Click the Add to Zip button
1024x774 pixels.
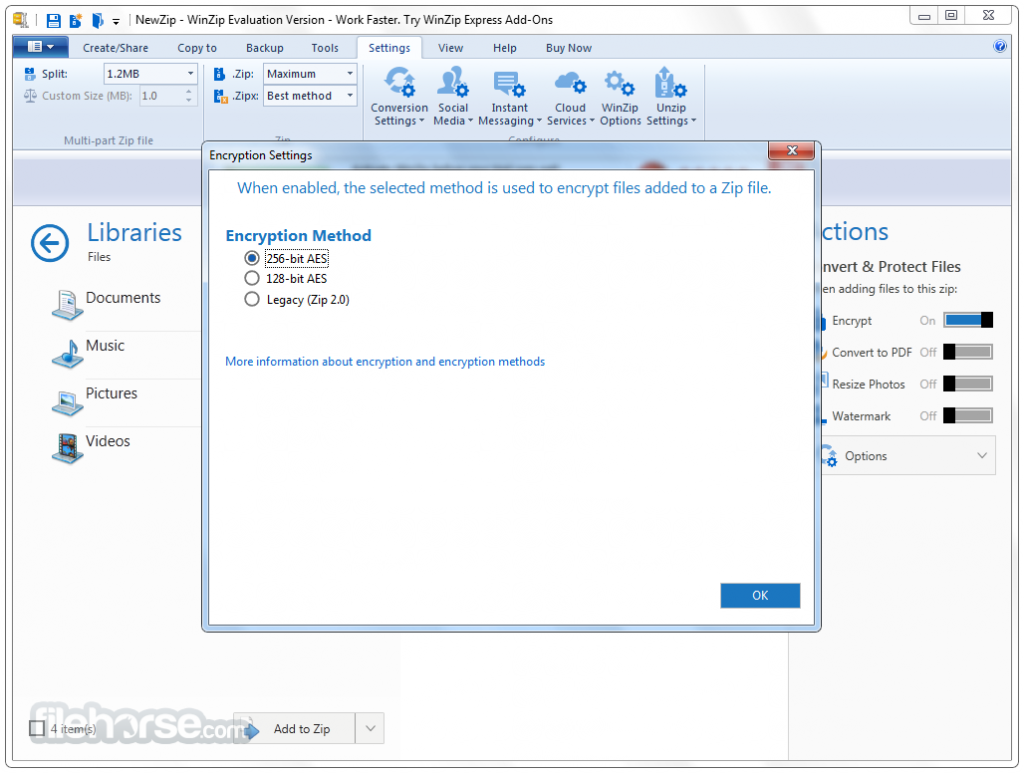tap(295, 728)
